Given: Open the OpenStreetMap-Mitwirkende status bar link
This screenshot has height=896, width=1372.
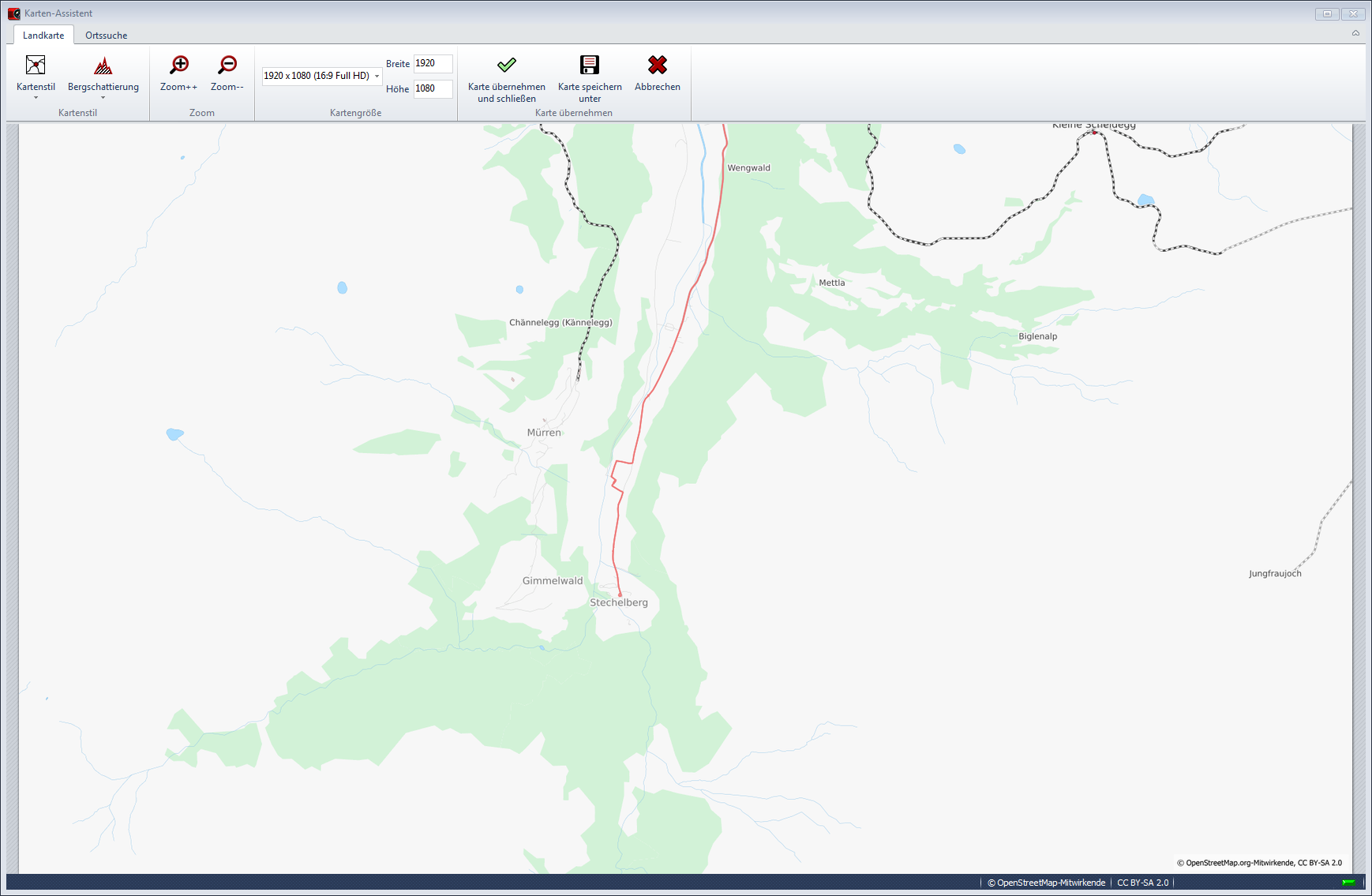Looking at the screenshot, I should 1050,883.
